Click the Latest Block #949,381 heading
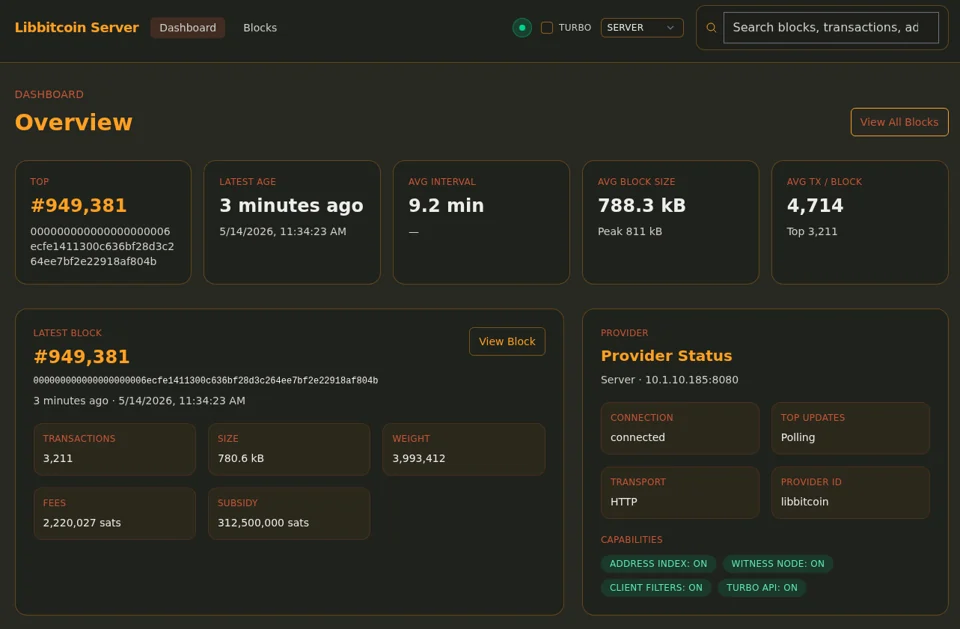Viewport: 960px width, 629px height. click(81, 356)
